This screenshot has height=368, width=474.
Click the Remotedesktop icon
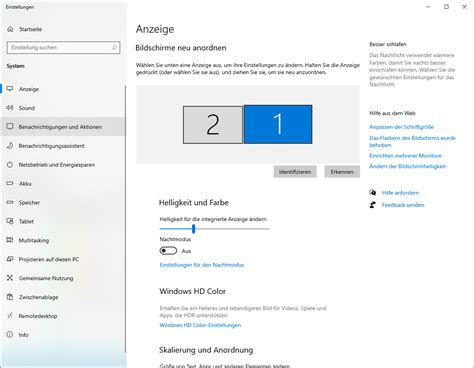pos(10,316)
